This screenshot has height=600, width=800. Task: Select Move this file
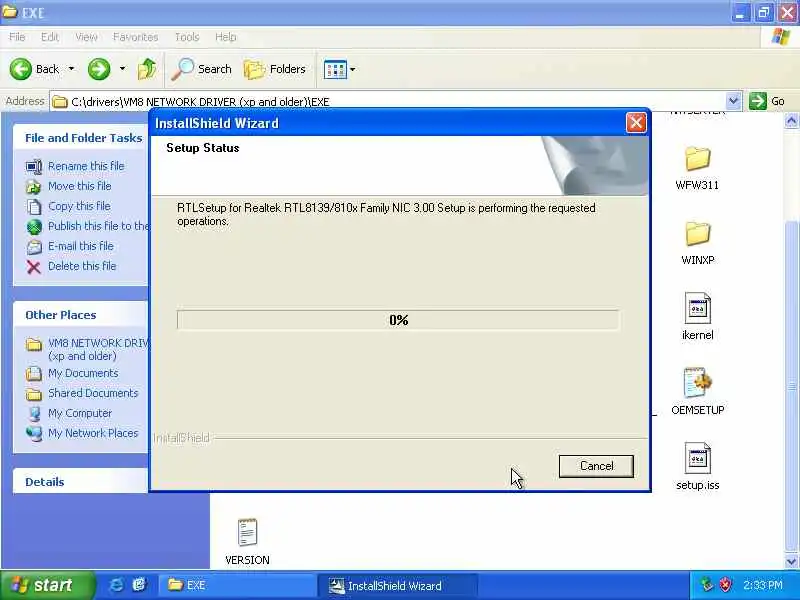[x=80, y=186]
